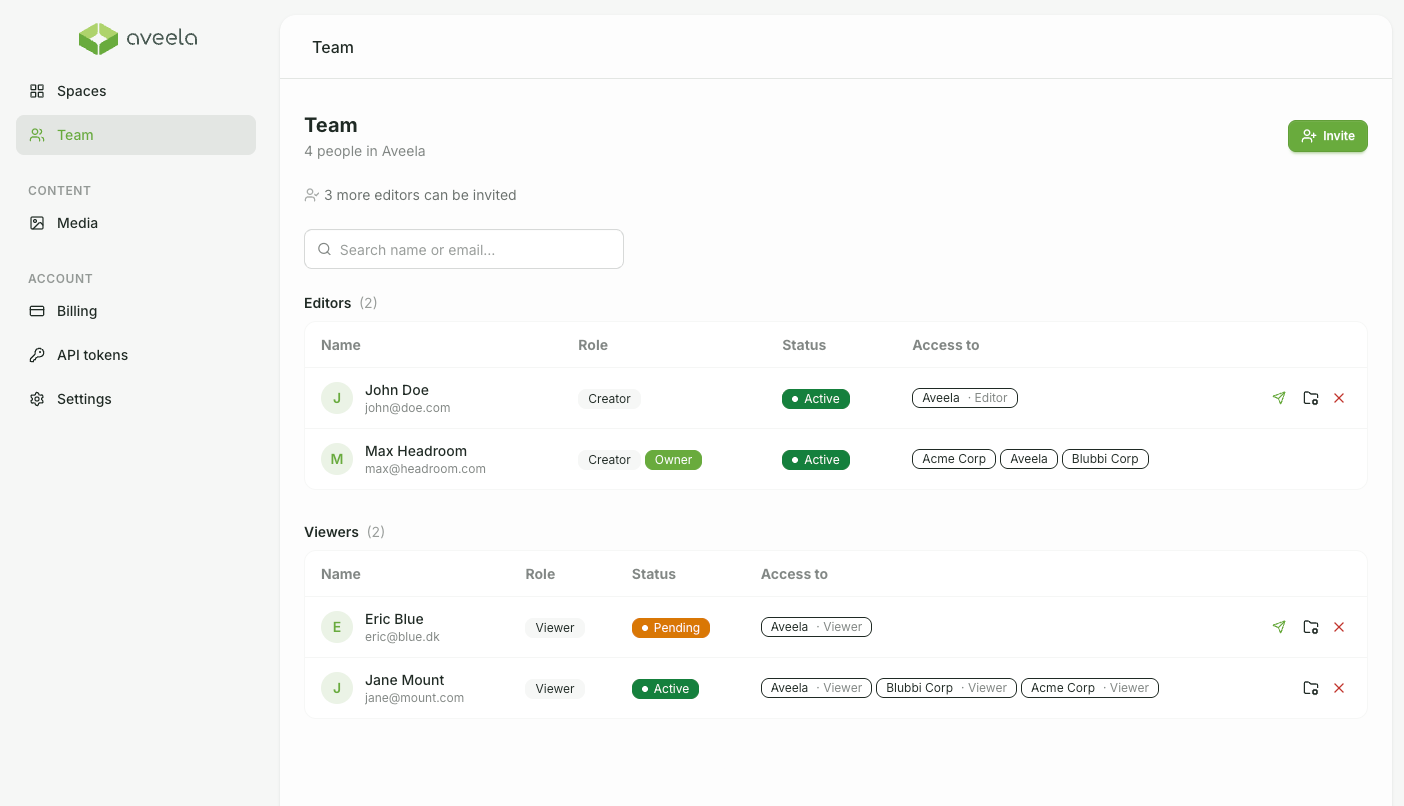Click Max Headroom's Acme Corp tag

(954, 459)
